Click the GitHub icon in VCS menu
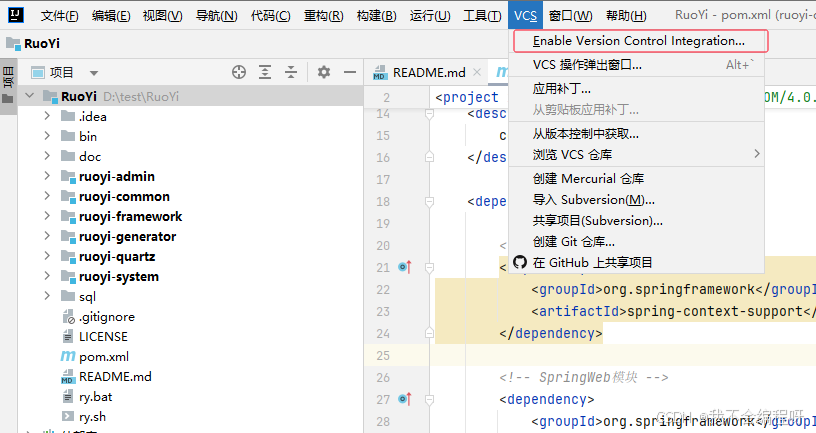Viewport: 816px width, 433px height. [520, 262]
